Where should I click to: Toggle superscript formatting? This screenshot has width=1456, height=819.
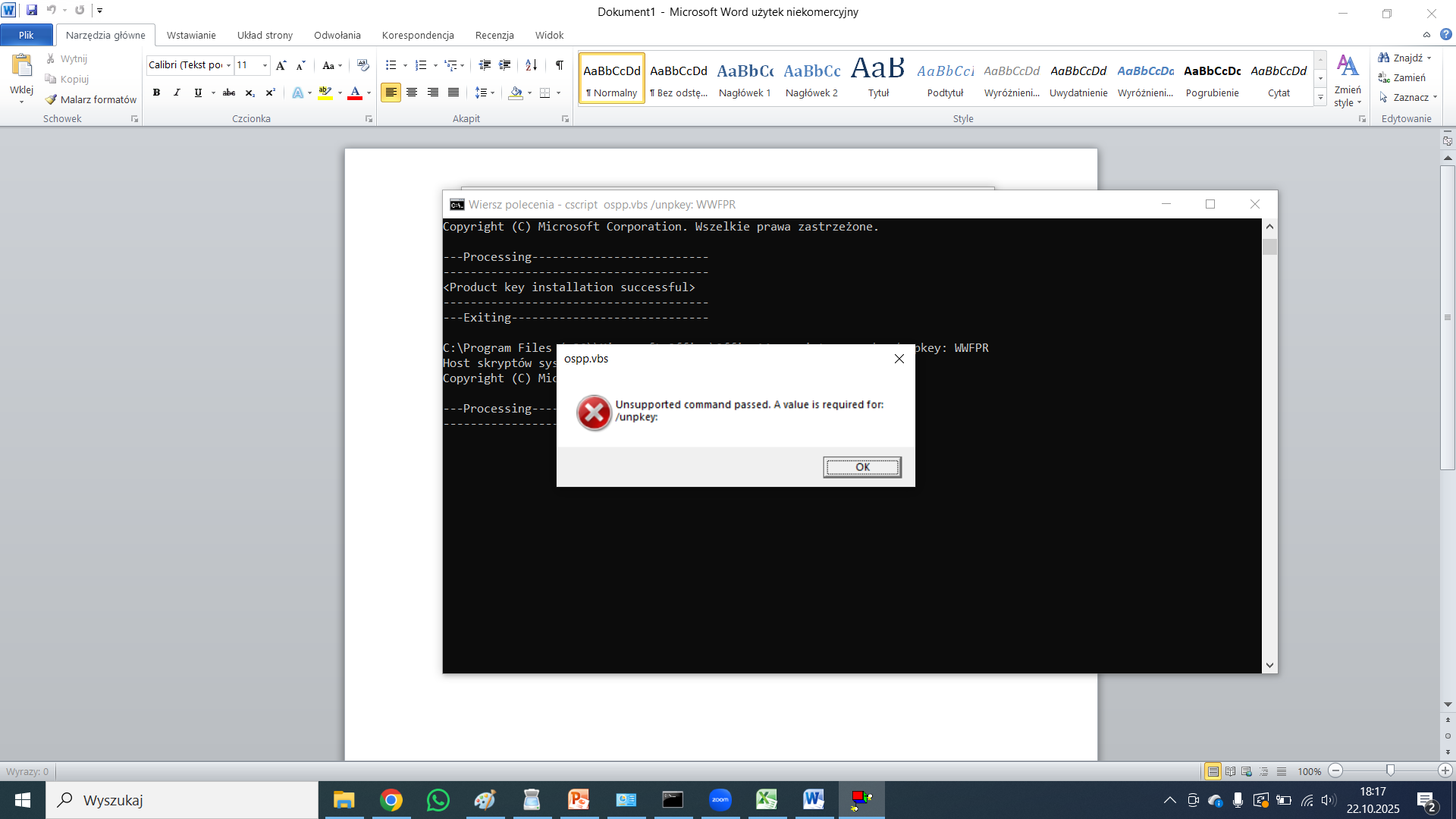270,93
